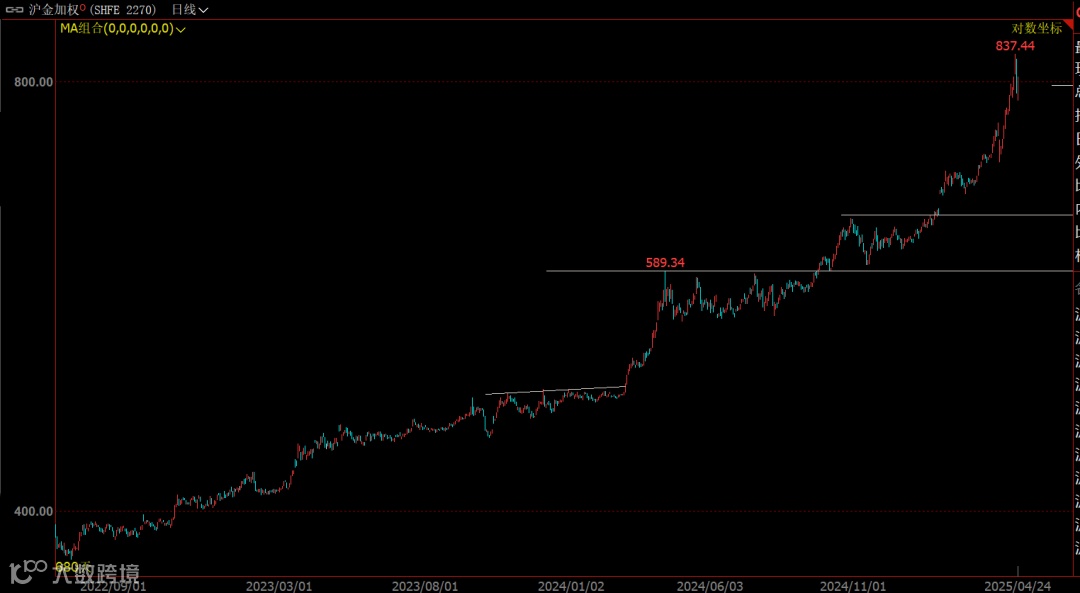Click the 837.44 high price label

point(1015,46)
